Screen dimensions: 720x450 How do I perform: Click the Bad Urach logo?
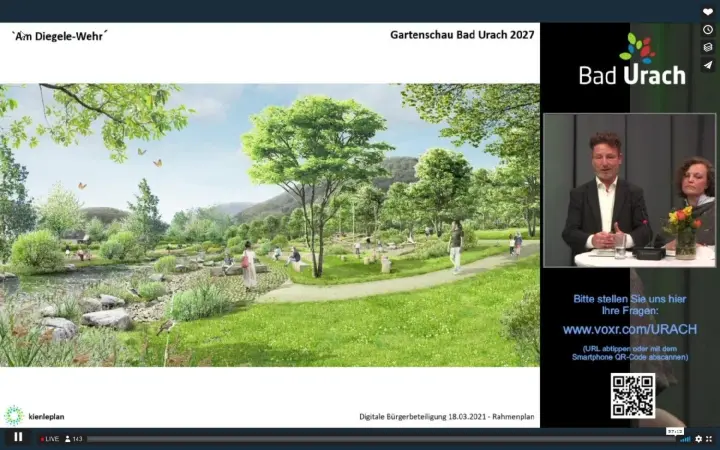632,62
